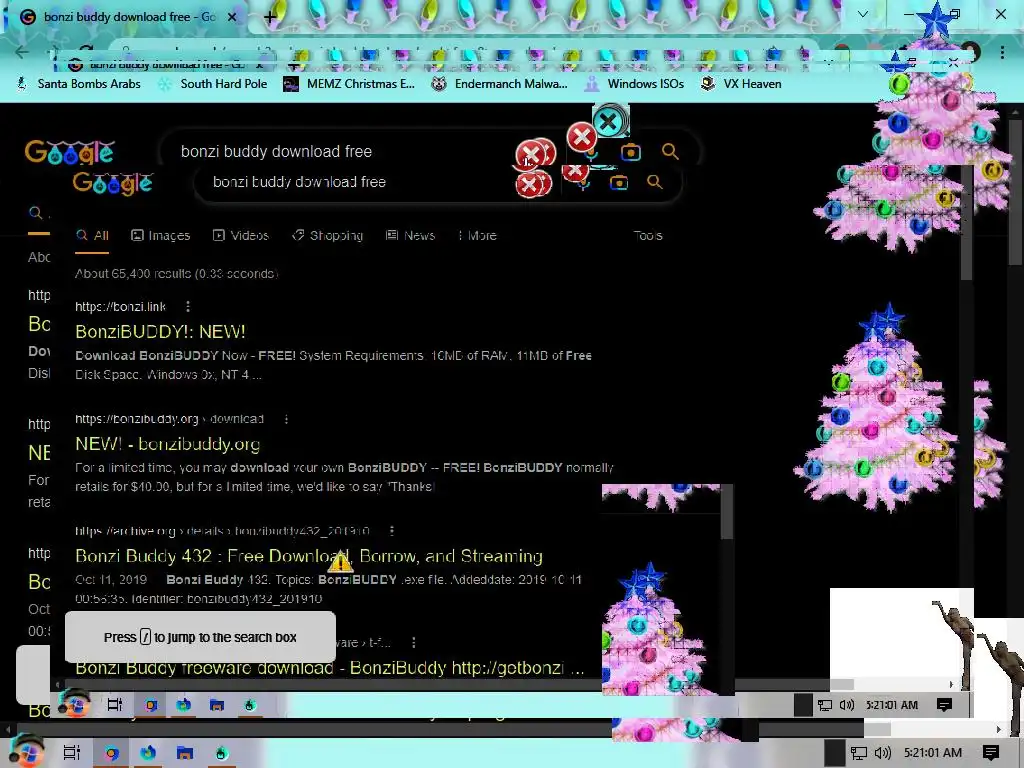This screenshot has height=768, width=1024.
Task: Click green app icon on bottom taskbar
Action: pos(221,753)
